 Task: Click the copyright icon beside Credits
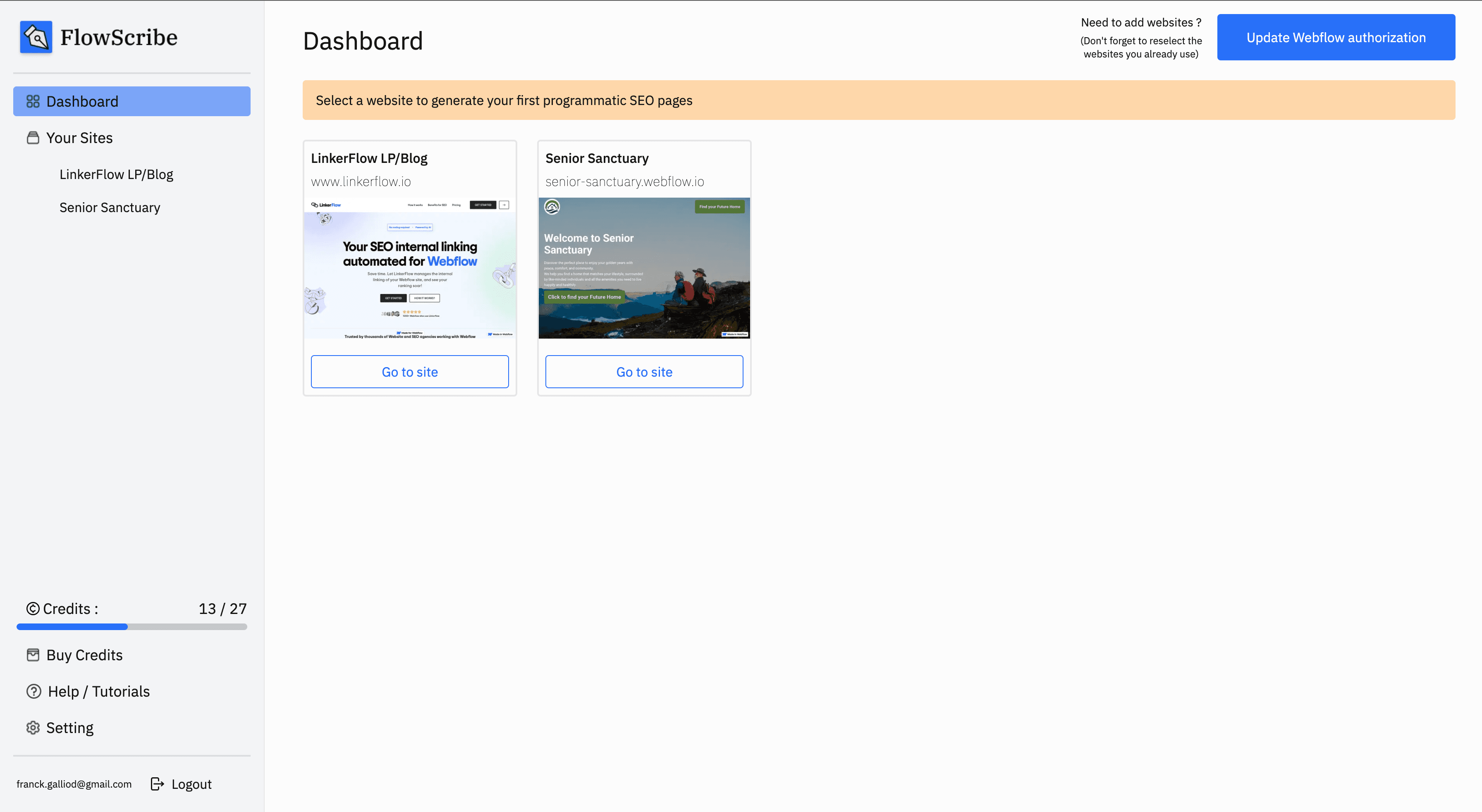click(x=33, y=608)
